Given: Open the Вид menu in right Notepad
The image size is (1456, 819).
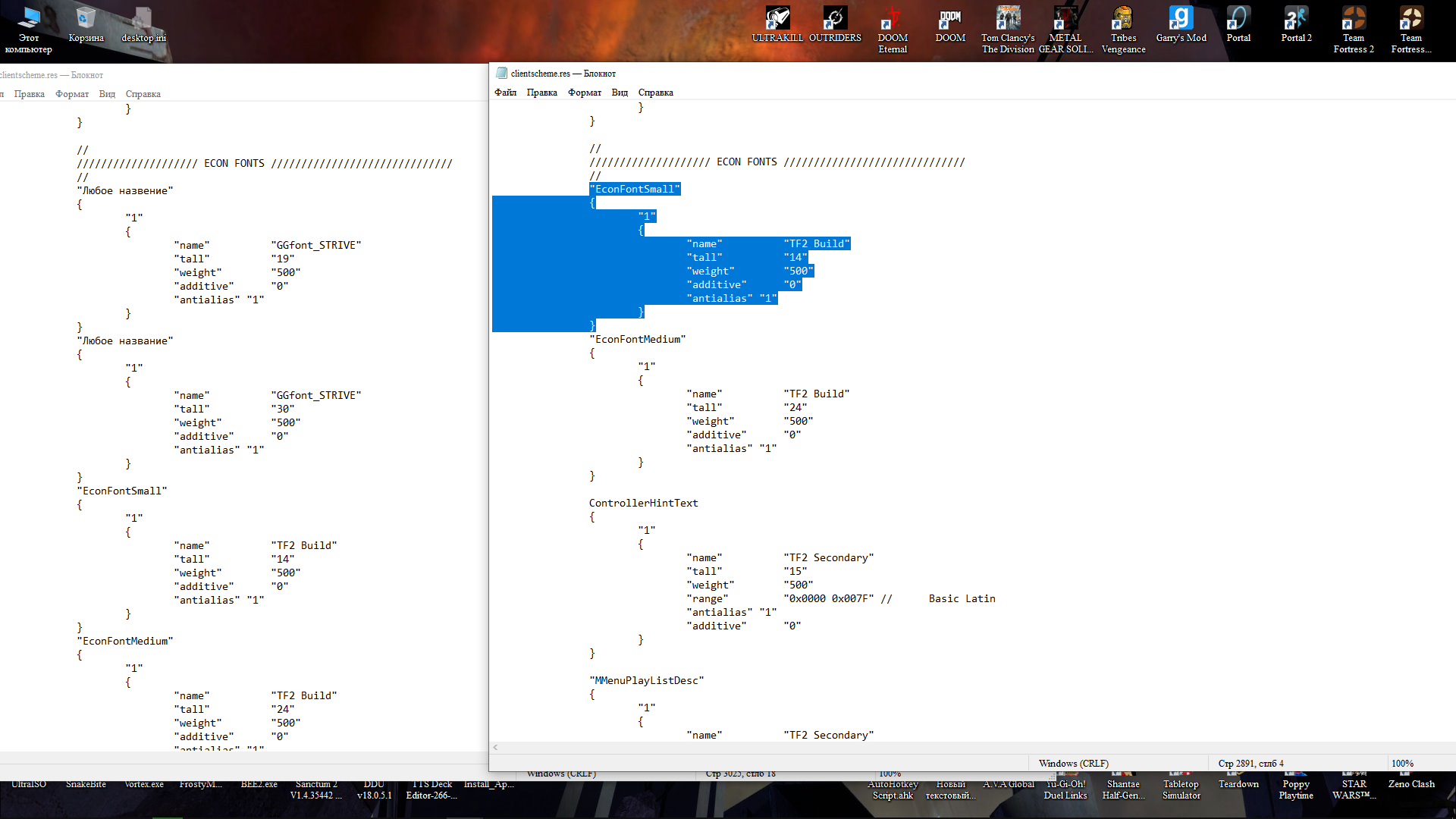Looking at the screenshot, I should 620,93.
